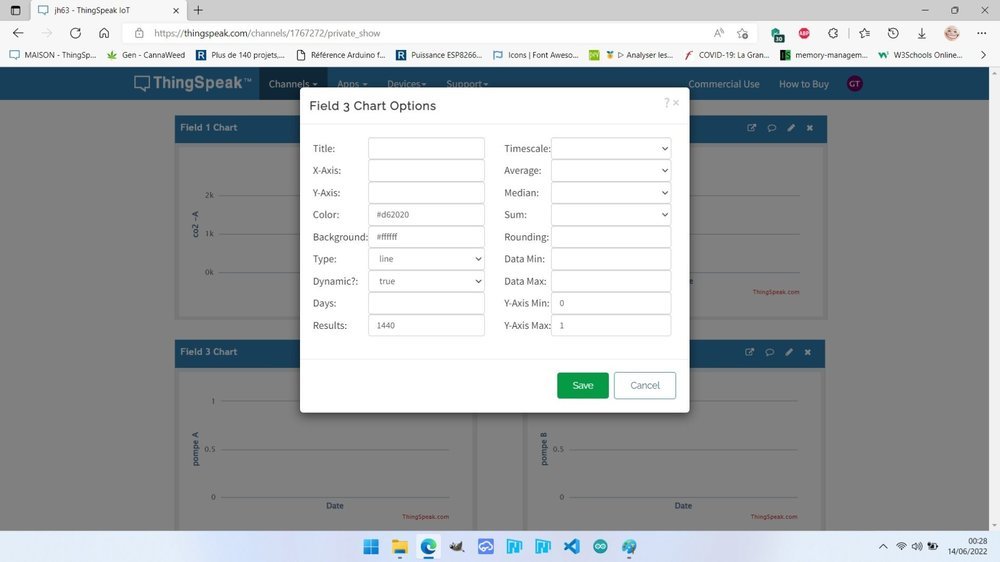Remove Field 1 Chart with x icon
The height and width of the screenshot is (562, 1000).
[810, 128]
